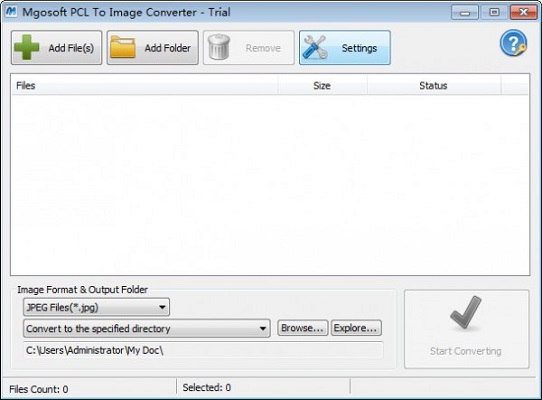Click the output path field C:\Users\Administrator\My Doc\
This screenshot has height=400, width=542.
[x=203, y=350]
